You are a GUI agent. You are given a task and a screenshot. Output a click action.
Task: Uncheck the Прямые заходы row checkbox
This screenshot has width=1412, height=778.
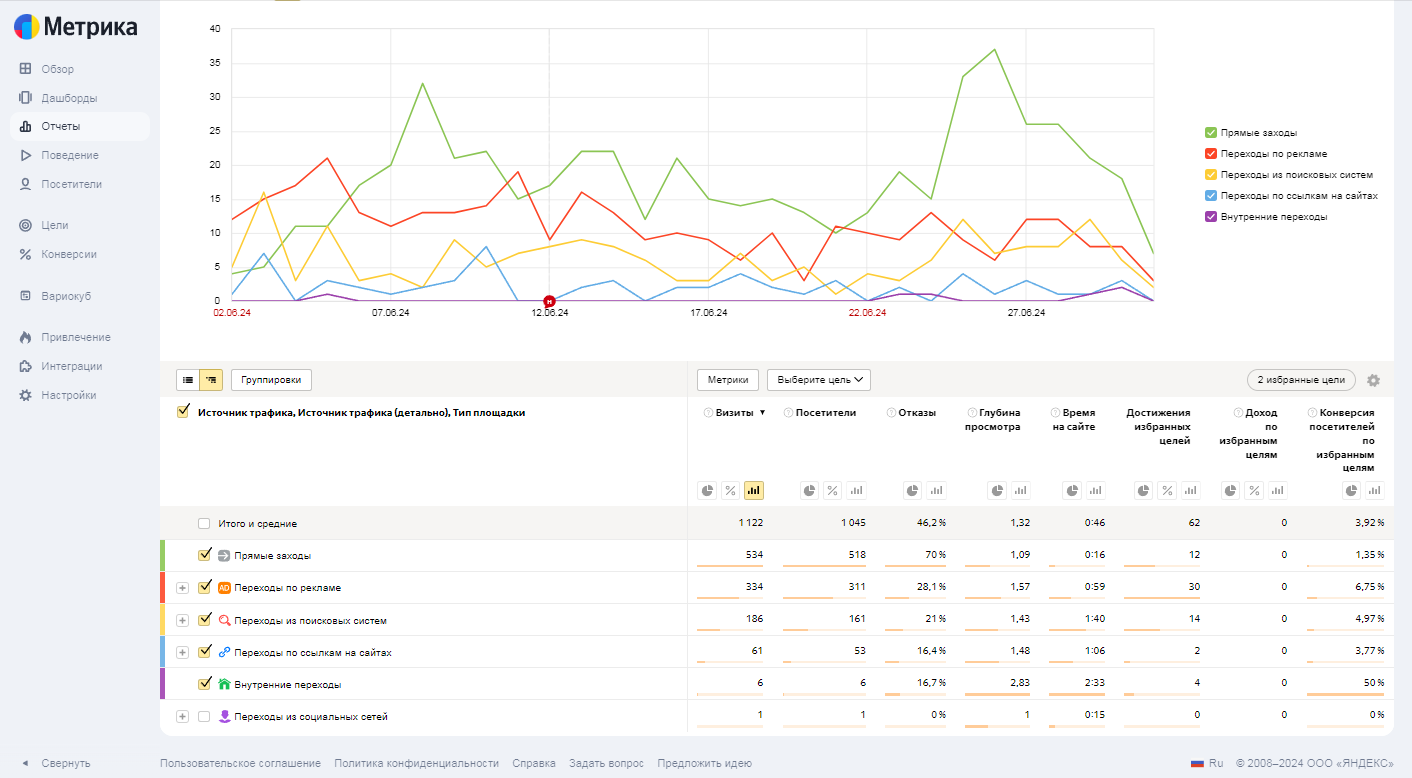click(x=205, y=555)
